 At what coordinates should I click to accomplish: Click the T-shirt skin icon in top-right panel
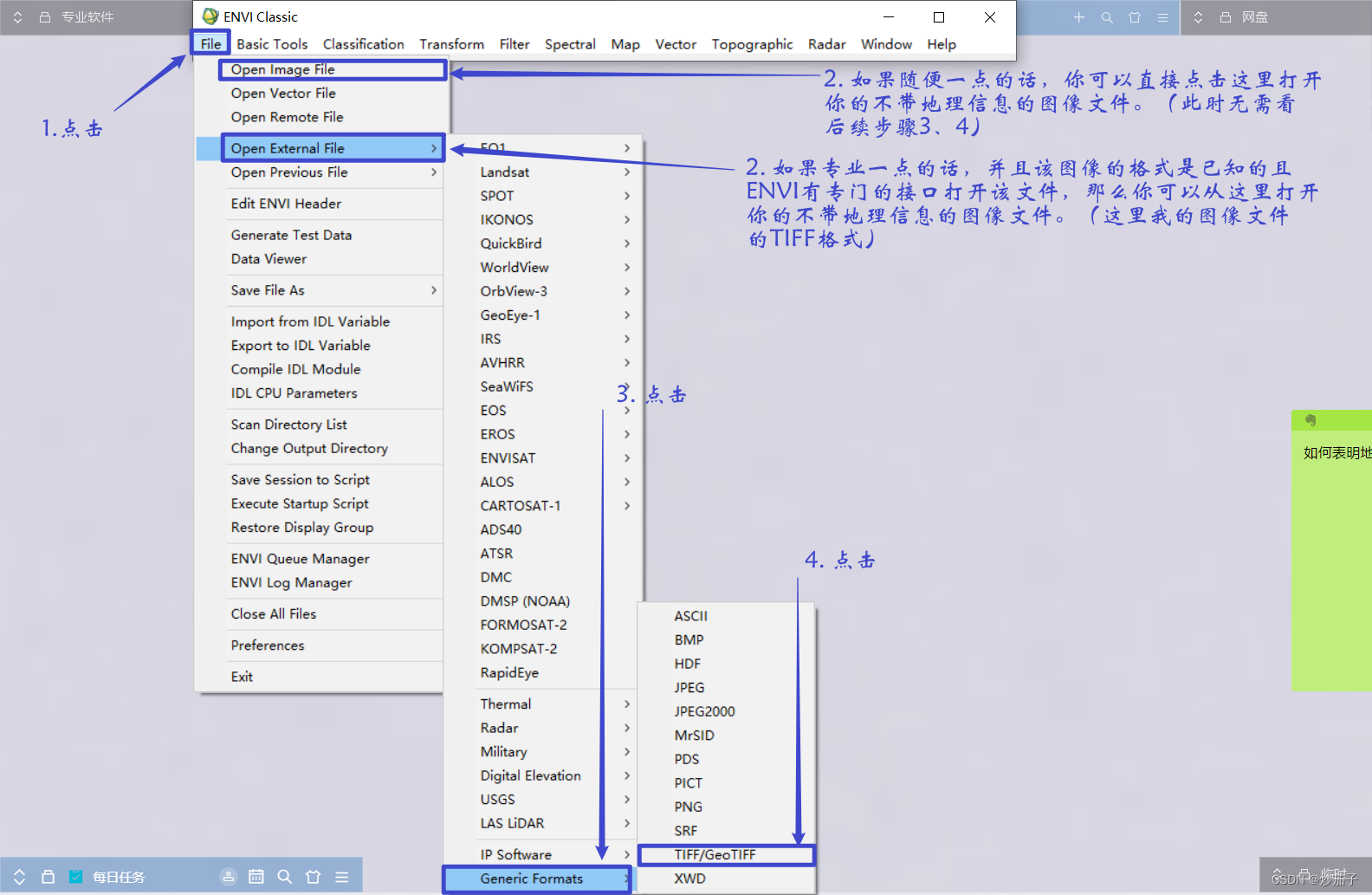click(x=1135, y=17)
